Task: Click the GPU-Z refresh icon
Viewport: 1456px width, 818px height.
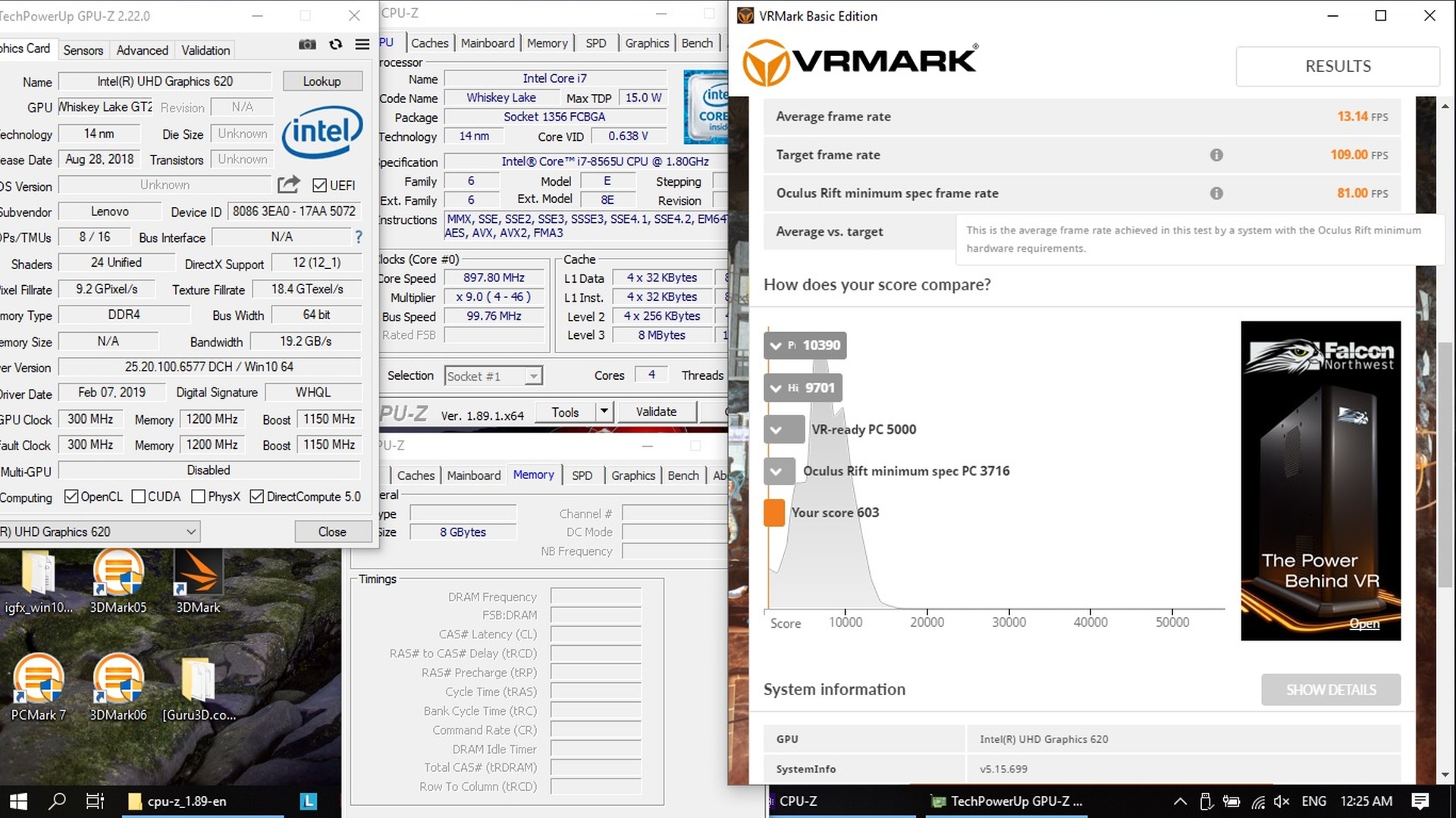Action: [335, 44]
